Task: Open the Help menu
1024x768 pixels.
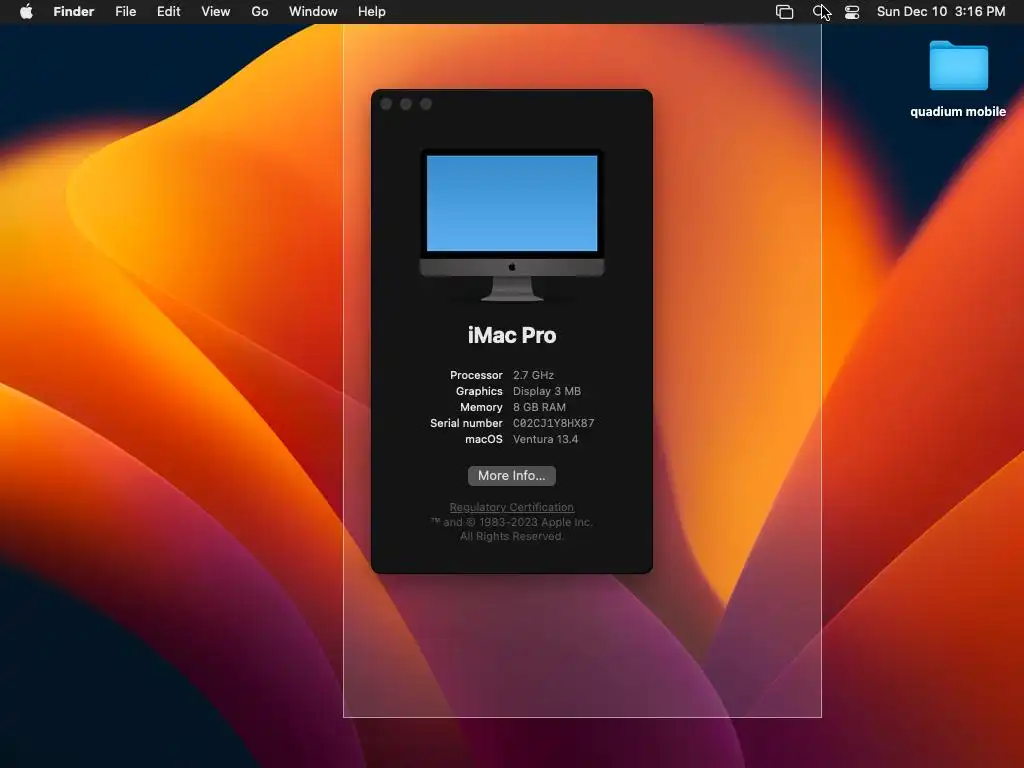Action: click(x=372, y=12)
